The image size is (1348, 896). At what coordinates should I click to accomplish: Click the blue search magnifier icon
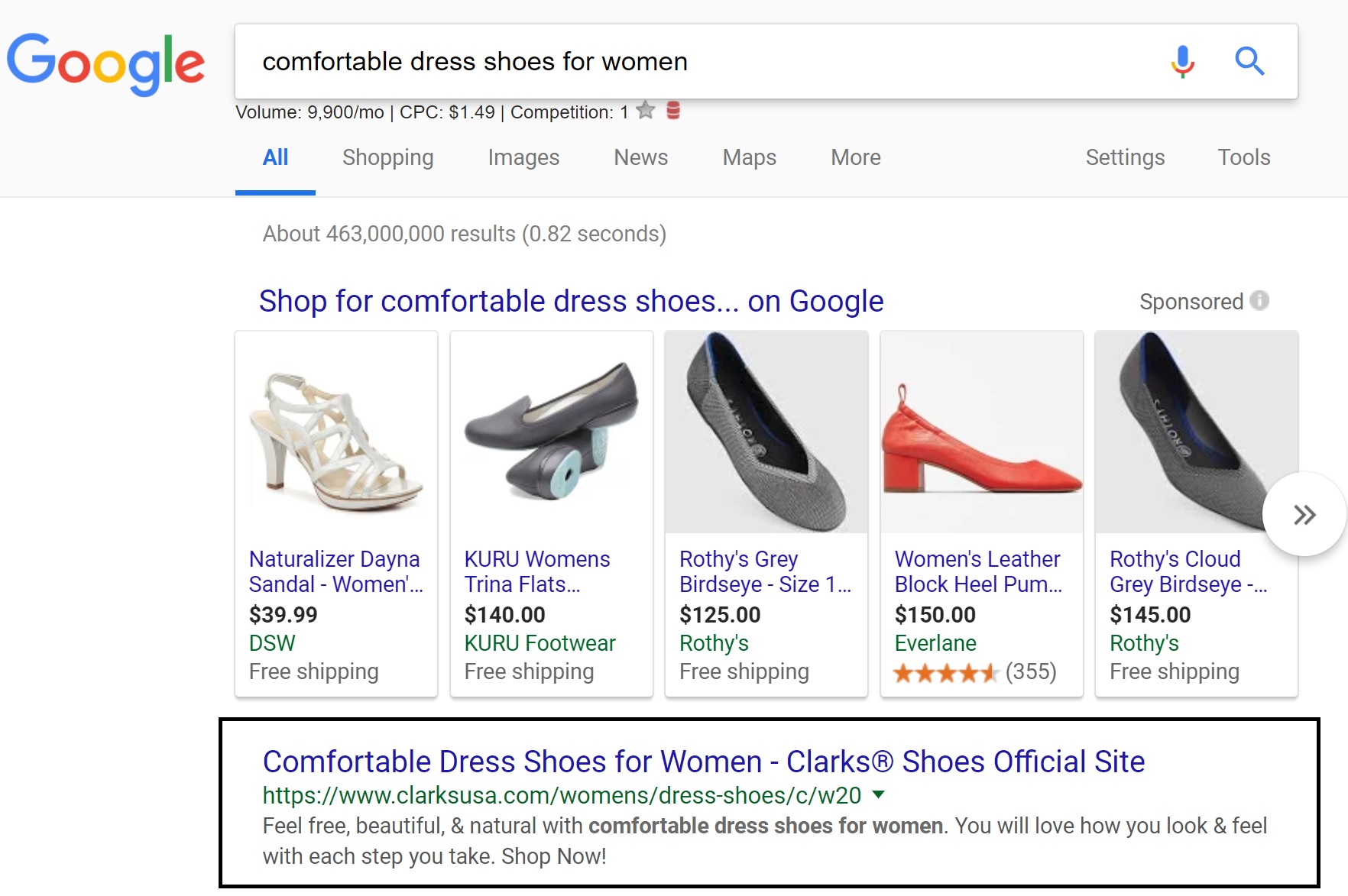(1249, 61)
